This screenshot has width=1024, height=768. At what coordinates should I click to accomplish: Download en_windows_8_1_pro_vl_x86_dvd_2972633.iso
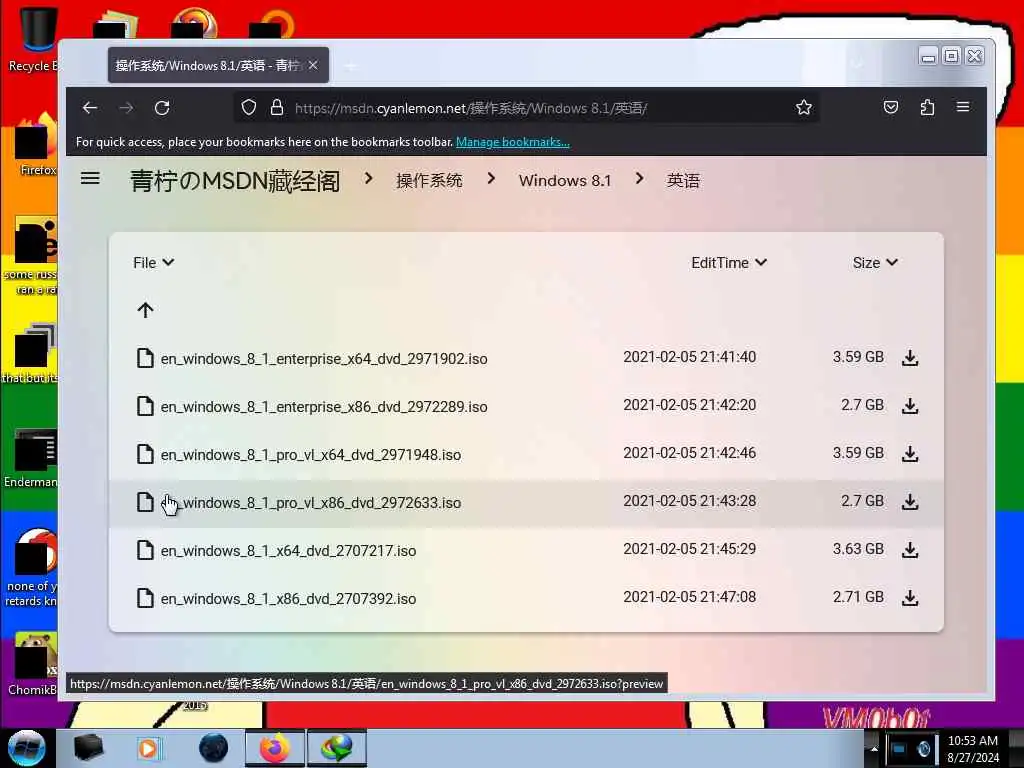coord(910,502)
